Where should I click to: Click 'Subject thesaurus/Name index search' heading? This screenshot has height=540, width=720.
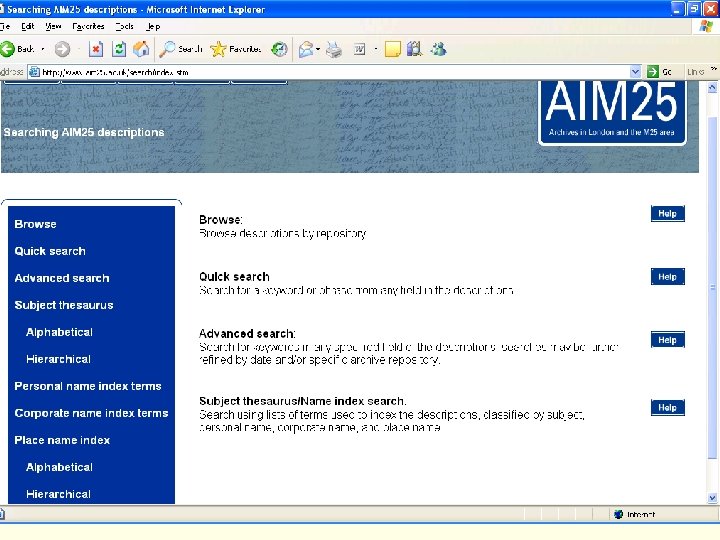(x=302, y=401)
